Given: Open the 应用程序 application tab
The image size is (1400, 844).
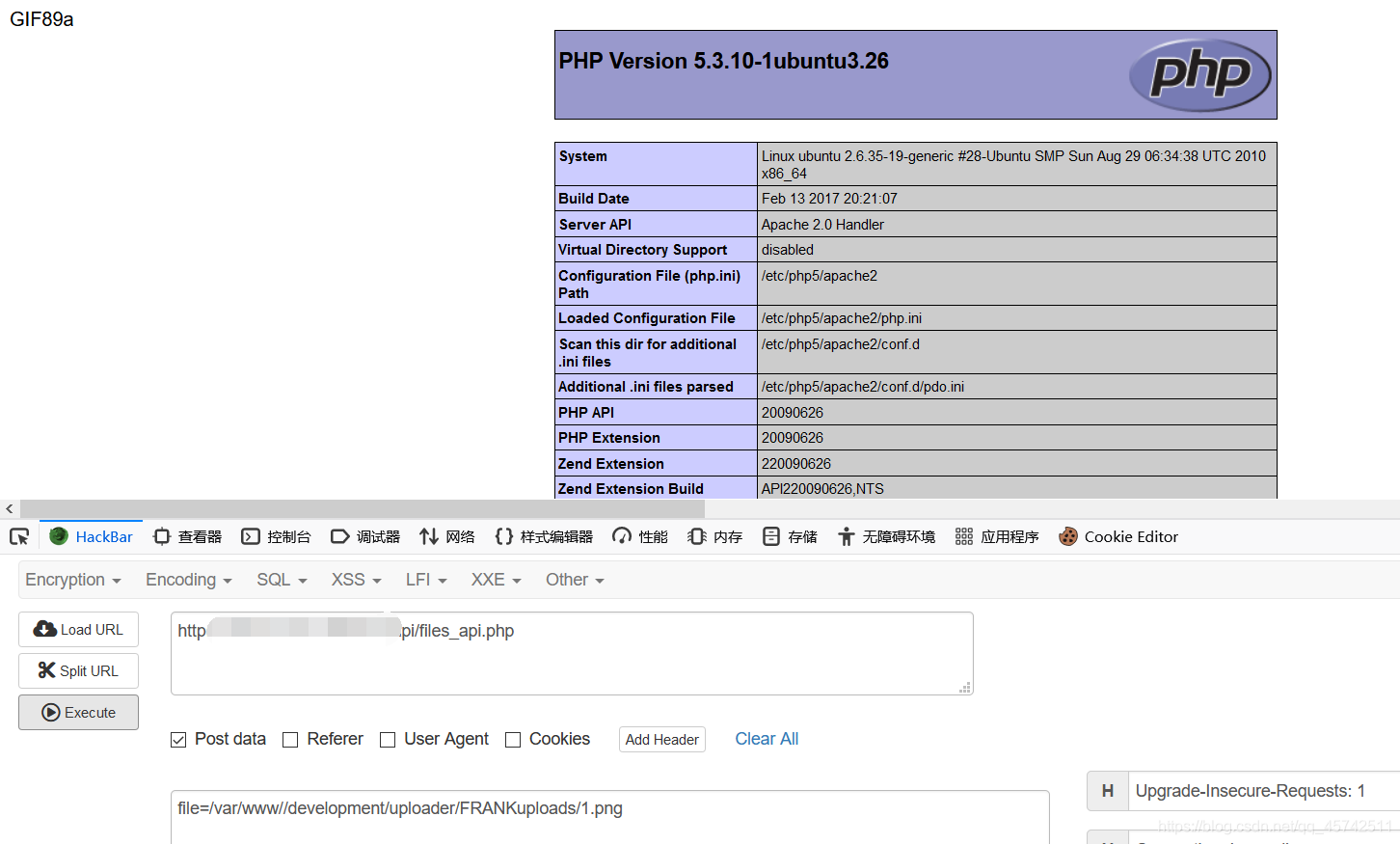Looking at the screenshot, I should (997, 537).
